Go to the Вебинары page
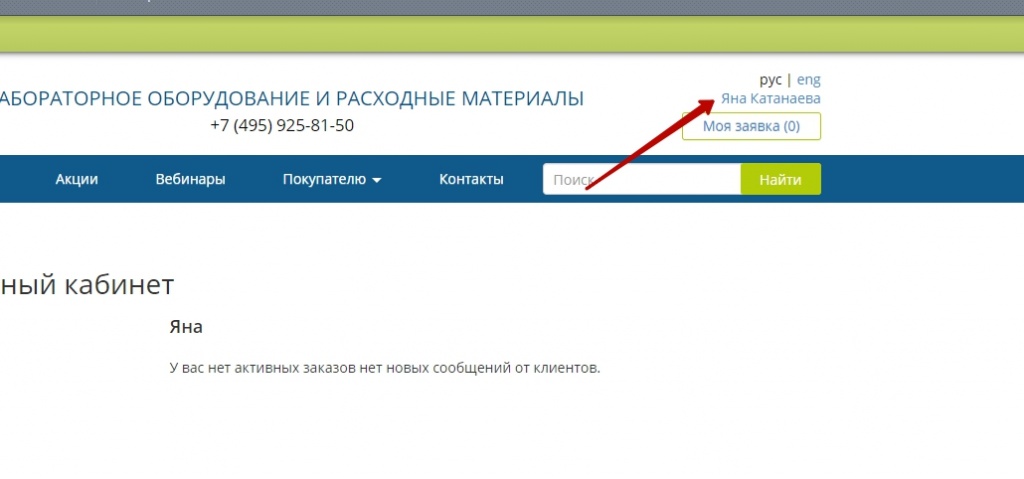 click(x=190, y=180)
